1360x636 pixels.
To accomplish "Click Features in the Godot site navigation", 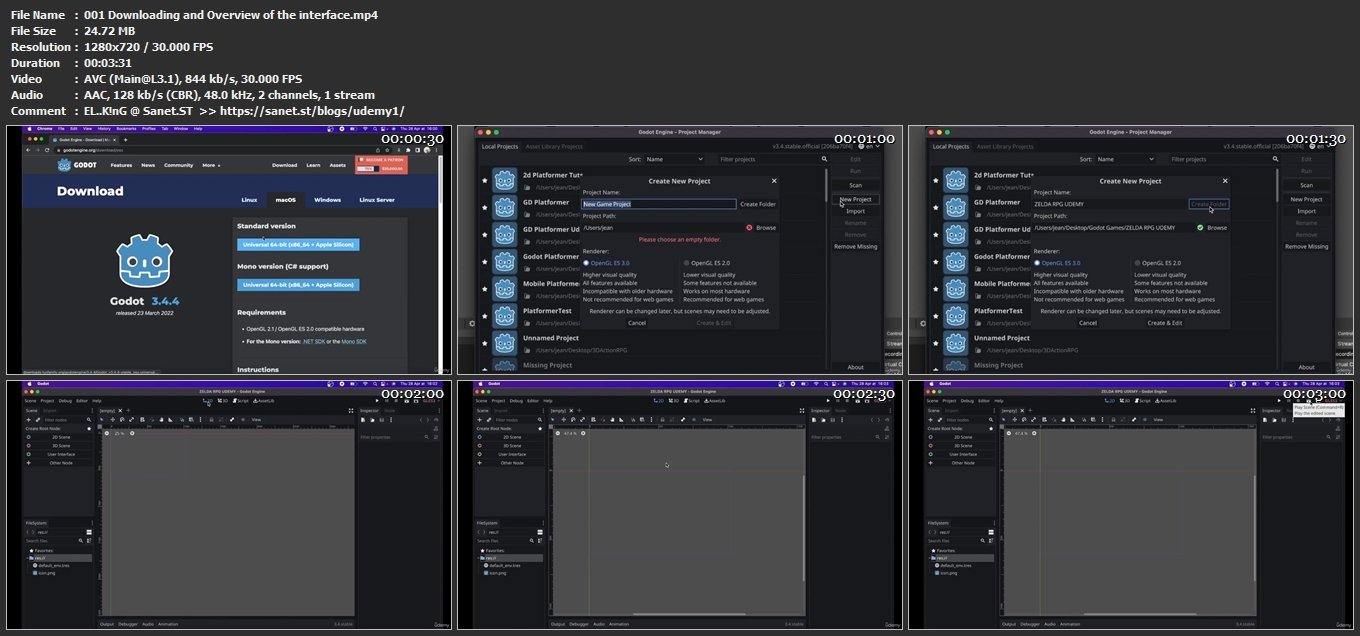I will point(121,165).
